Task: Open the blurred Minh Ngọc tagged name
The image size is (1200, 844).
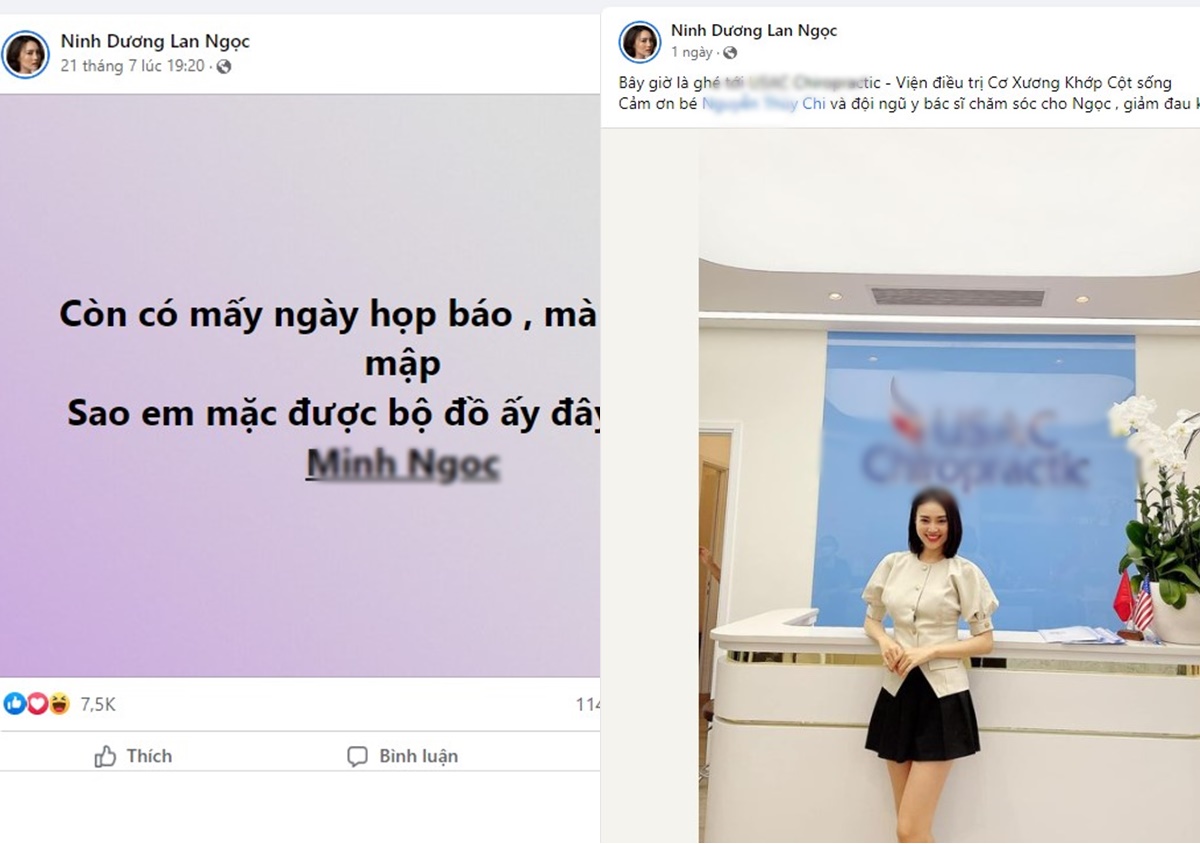Action: point(402,465)
